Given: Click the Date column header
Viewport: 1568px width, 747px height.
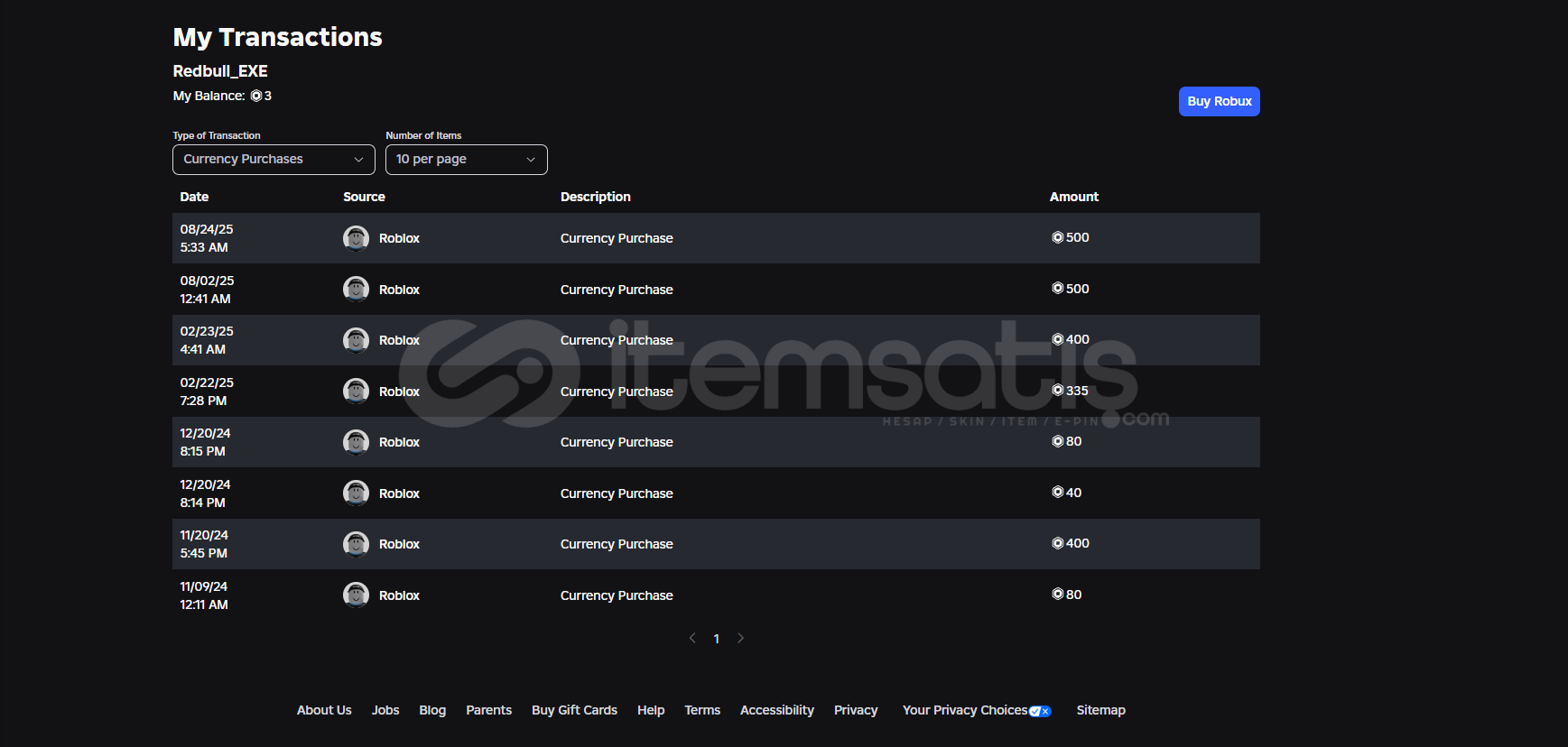Looking at the screenshot, I should [x=194, y=197].
